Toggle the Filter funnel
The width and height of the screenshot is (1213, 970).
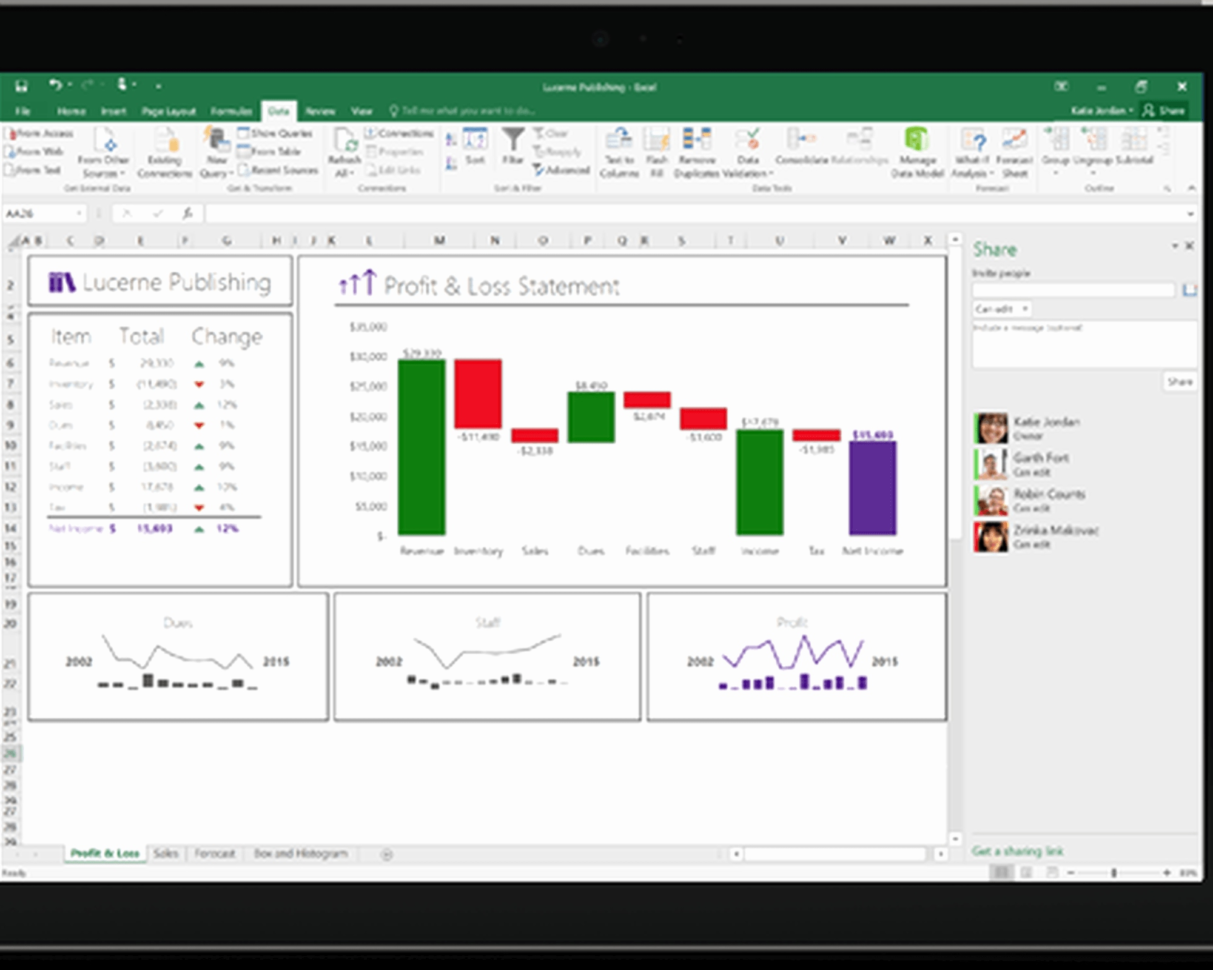pyautogui.click(x=513, y=147)
